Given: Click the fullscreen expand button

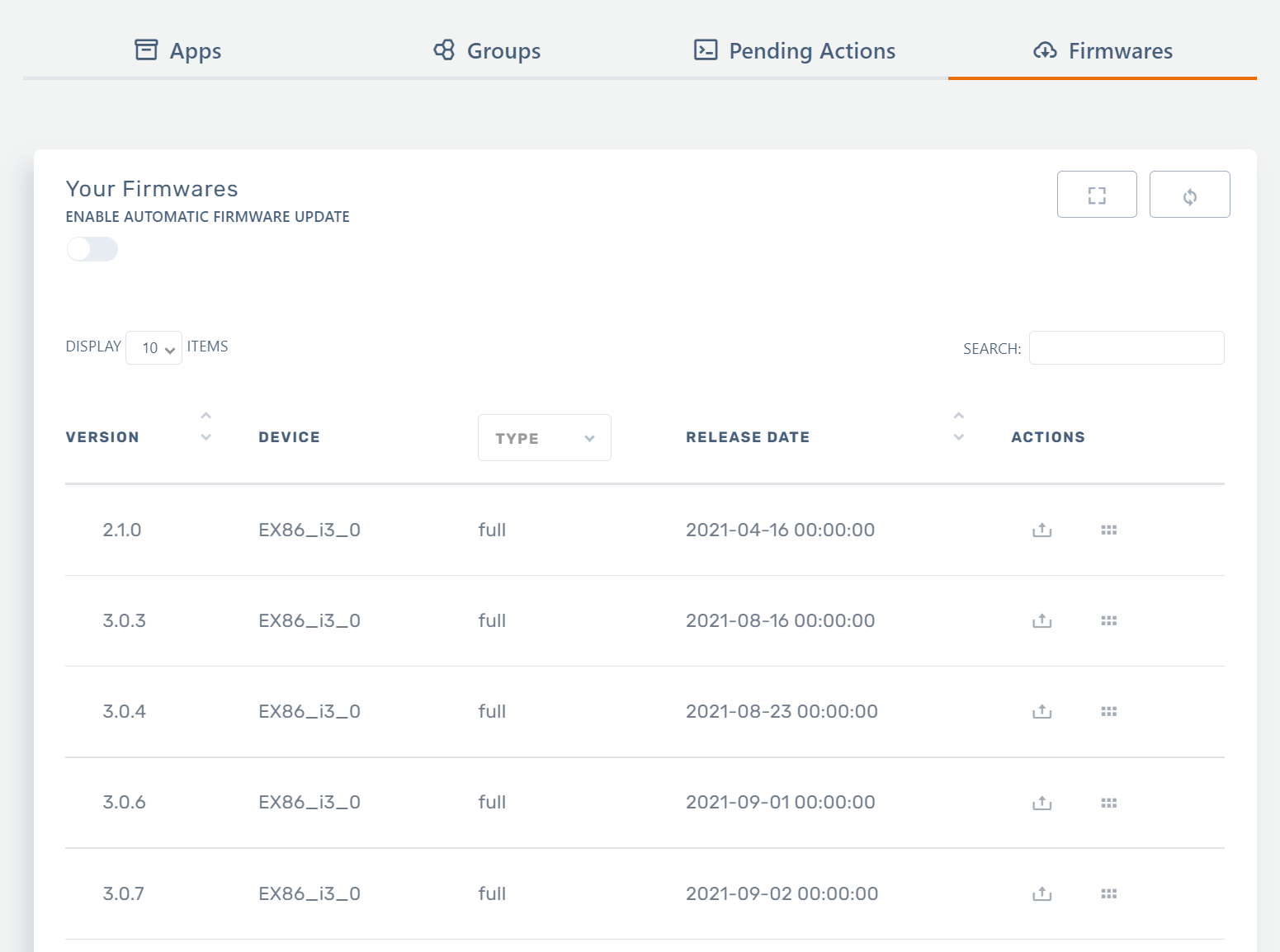Looking at the screenshot, I should coord(1096,195).
